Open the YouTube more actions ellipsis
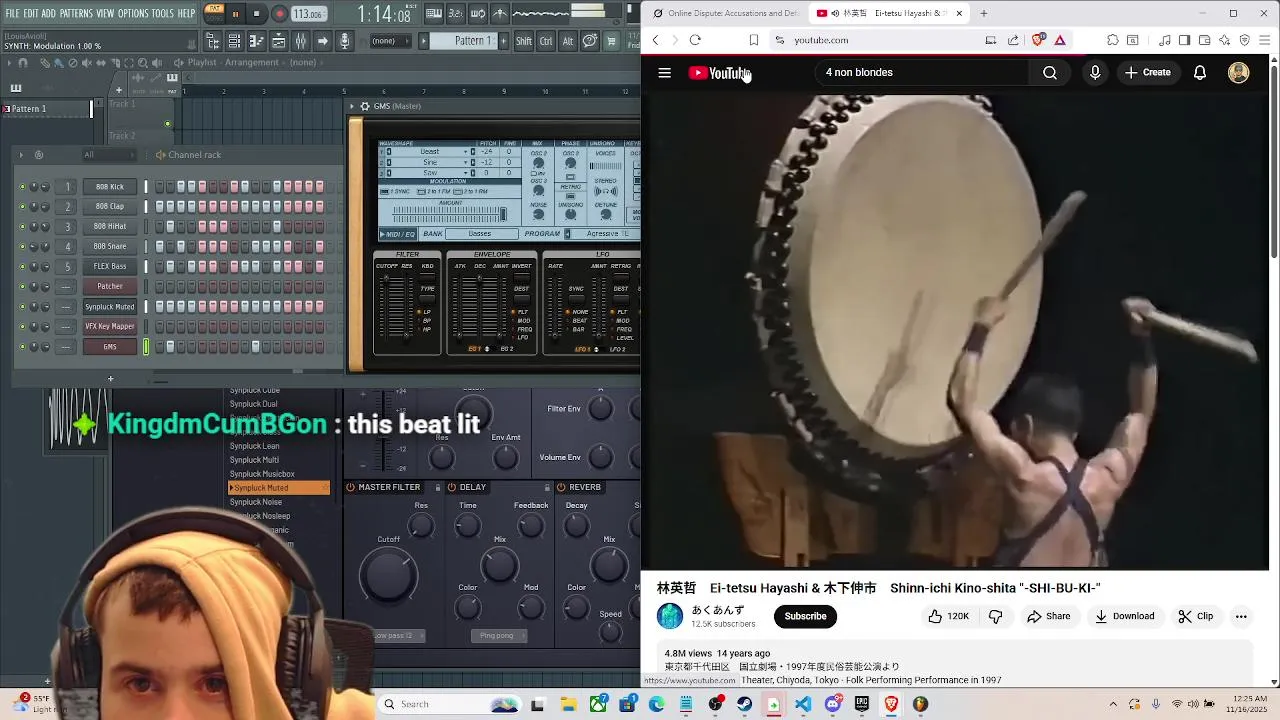The height and width of the screenshot is (720, 1280). click(1241, 617)
